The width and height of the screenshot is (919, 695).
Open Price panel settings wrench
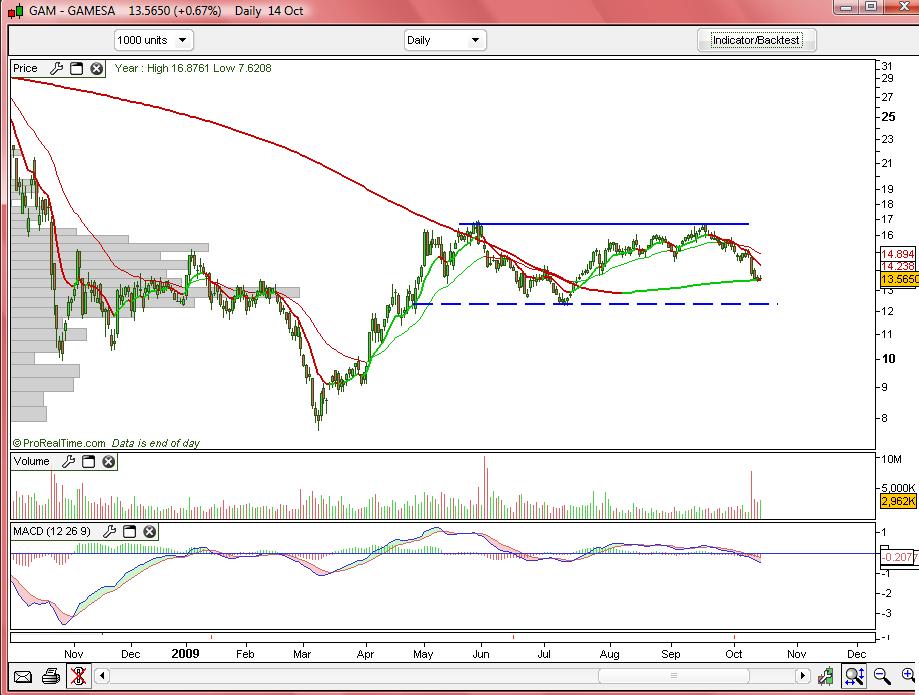[x=56, y=69]
